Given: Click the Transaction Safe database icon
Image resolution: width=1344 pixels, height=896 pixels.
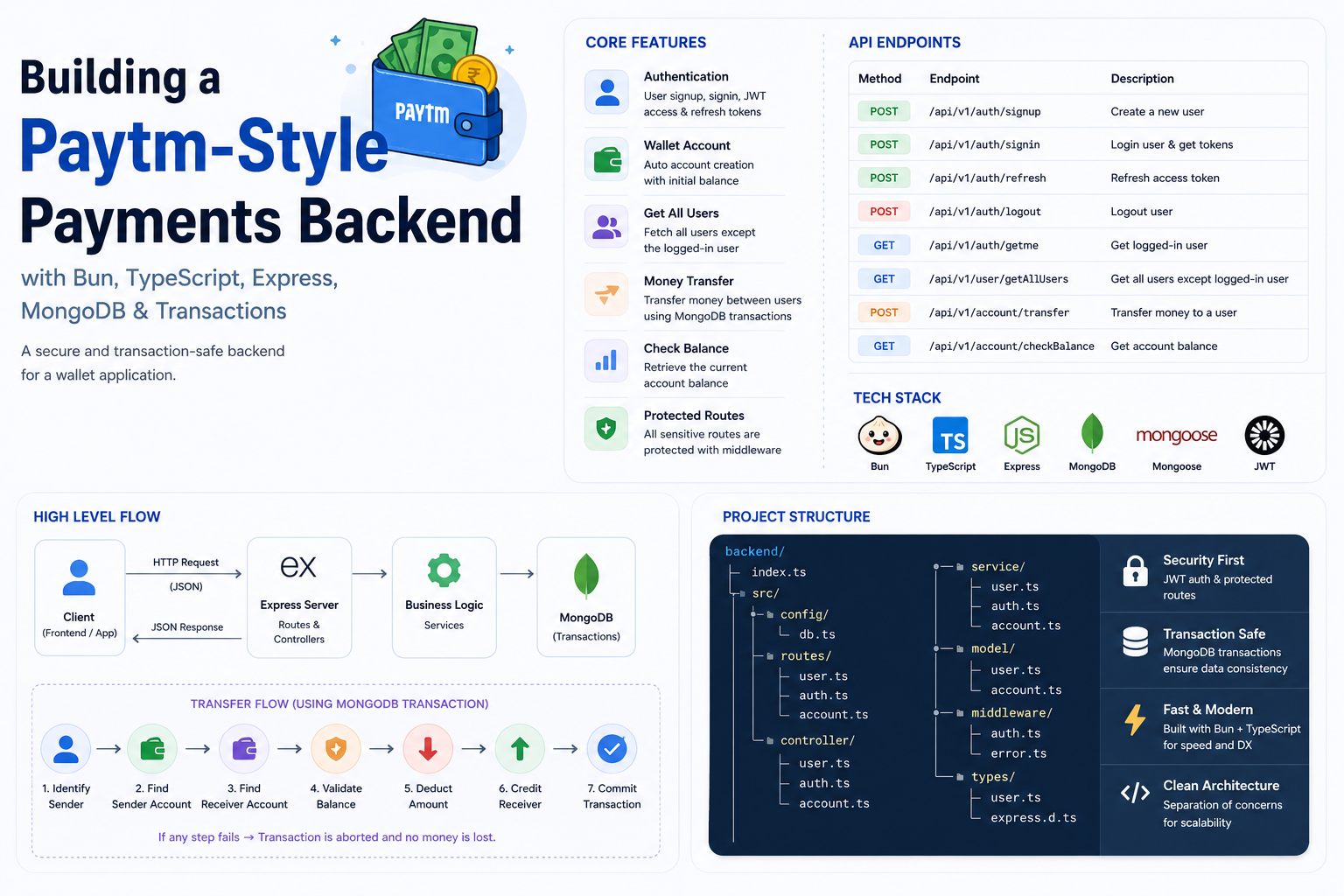Looking at the screenshot, I should click(1135, 642).
